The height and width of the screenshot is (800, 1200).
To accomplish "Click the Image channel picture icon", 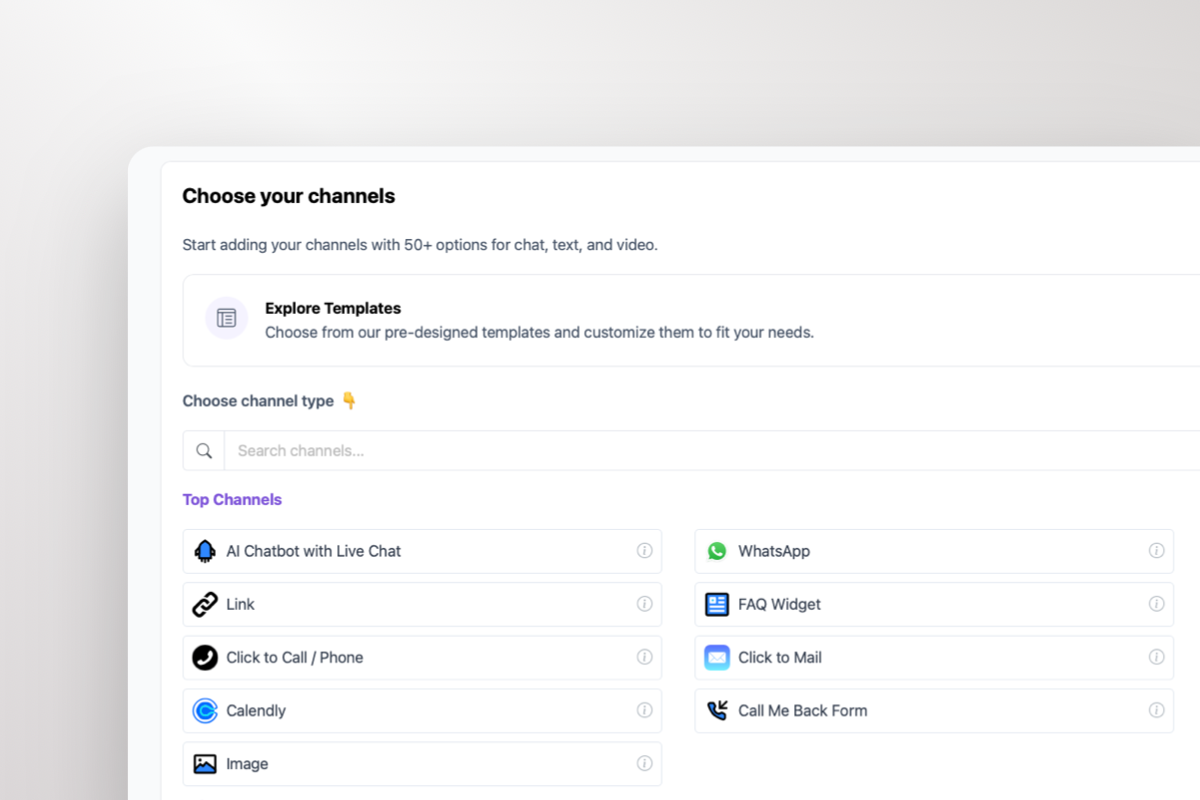I will pyautogui.click(x=205, y=764).
